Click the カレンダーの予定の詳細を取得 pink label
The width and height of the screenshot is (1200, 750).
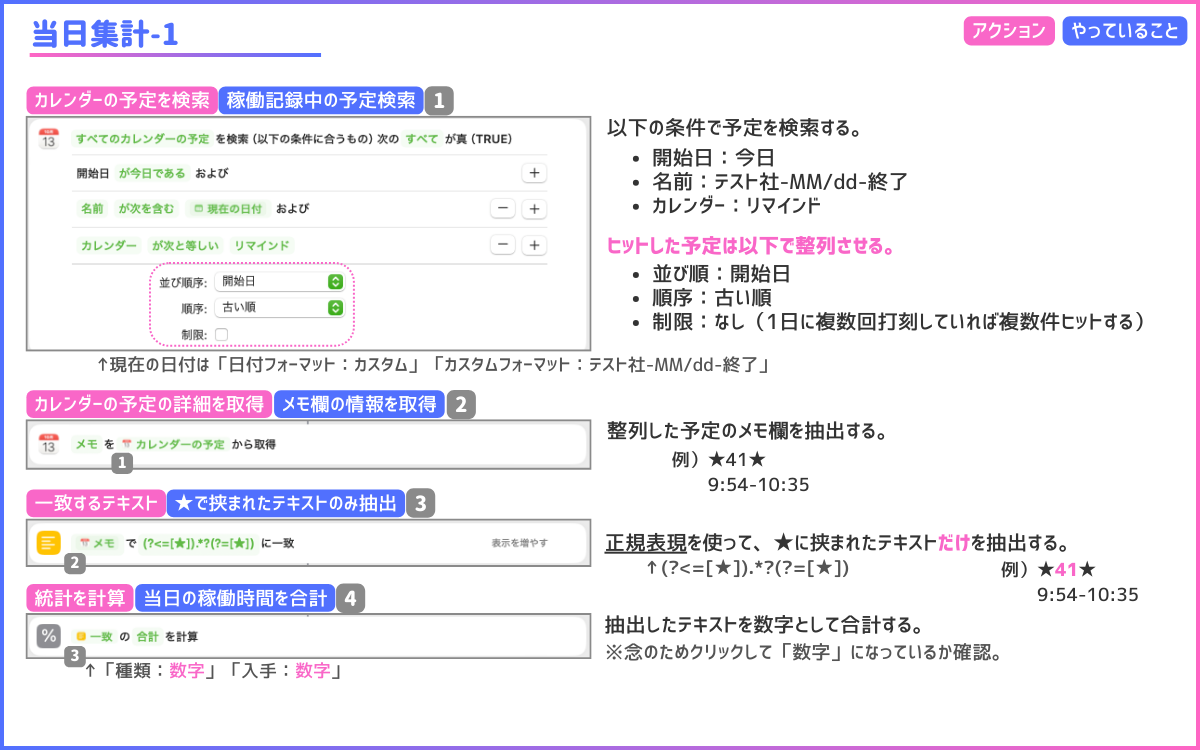pyautogui.click(x=149, y=404)
